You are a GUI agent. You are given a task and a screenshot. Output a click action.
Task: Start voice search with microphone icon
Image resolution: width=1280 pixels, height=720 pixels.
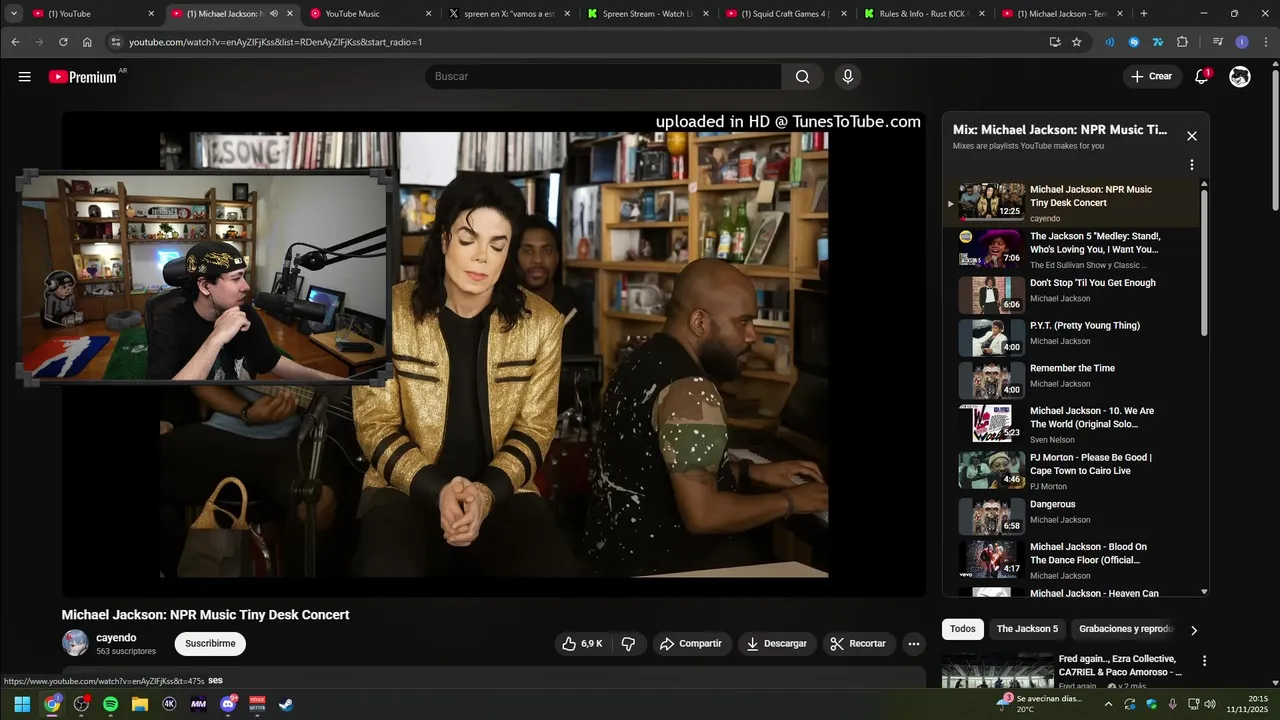pos(848,77)
